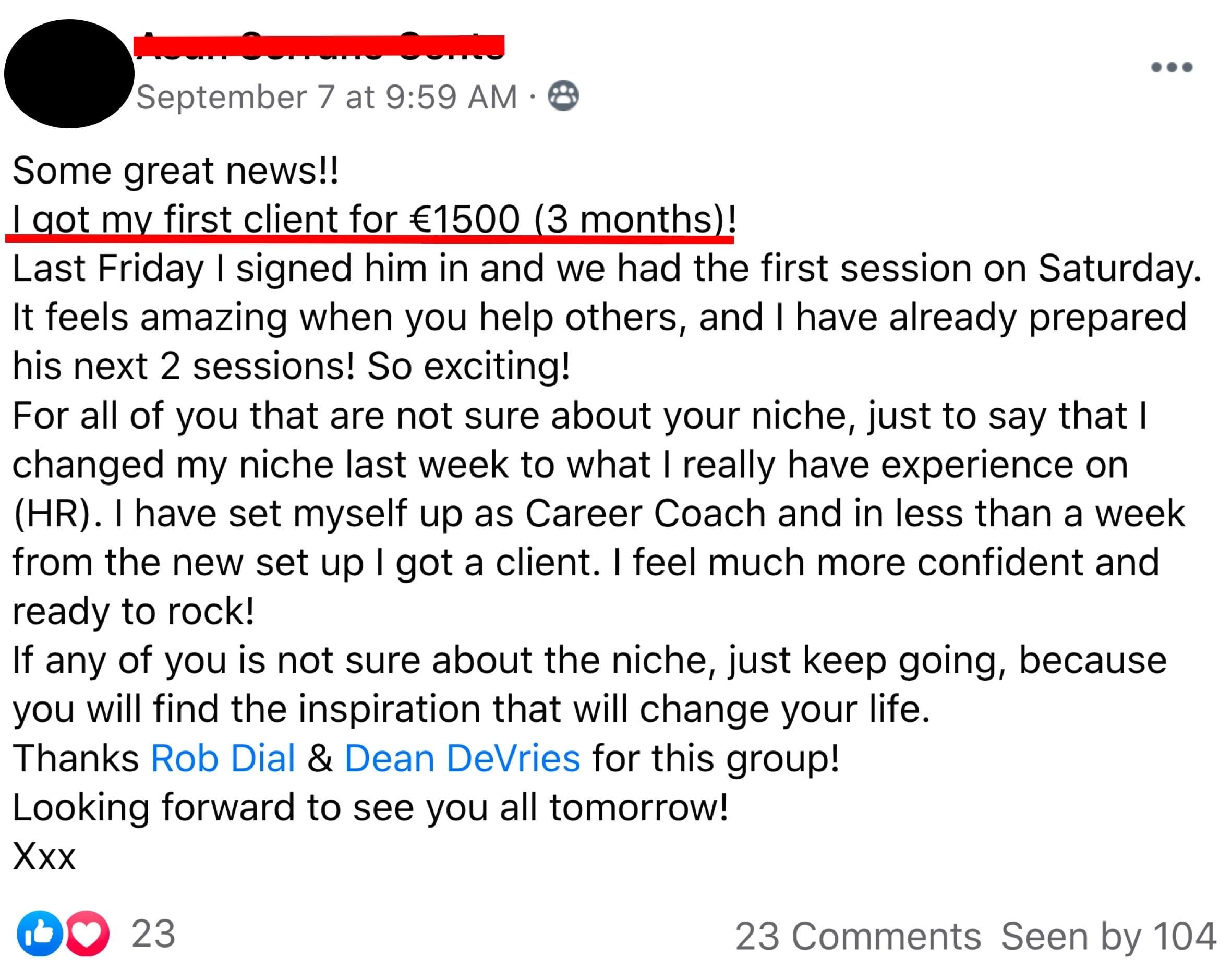The width and height of the screenshot is (1232, 969).
Task: Click the blue thumbs-up reaction icon
Action: tap(39, 934)
